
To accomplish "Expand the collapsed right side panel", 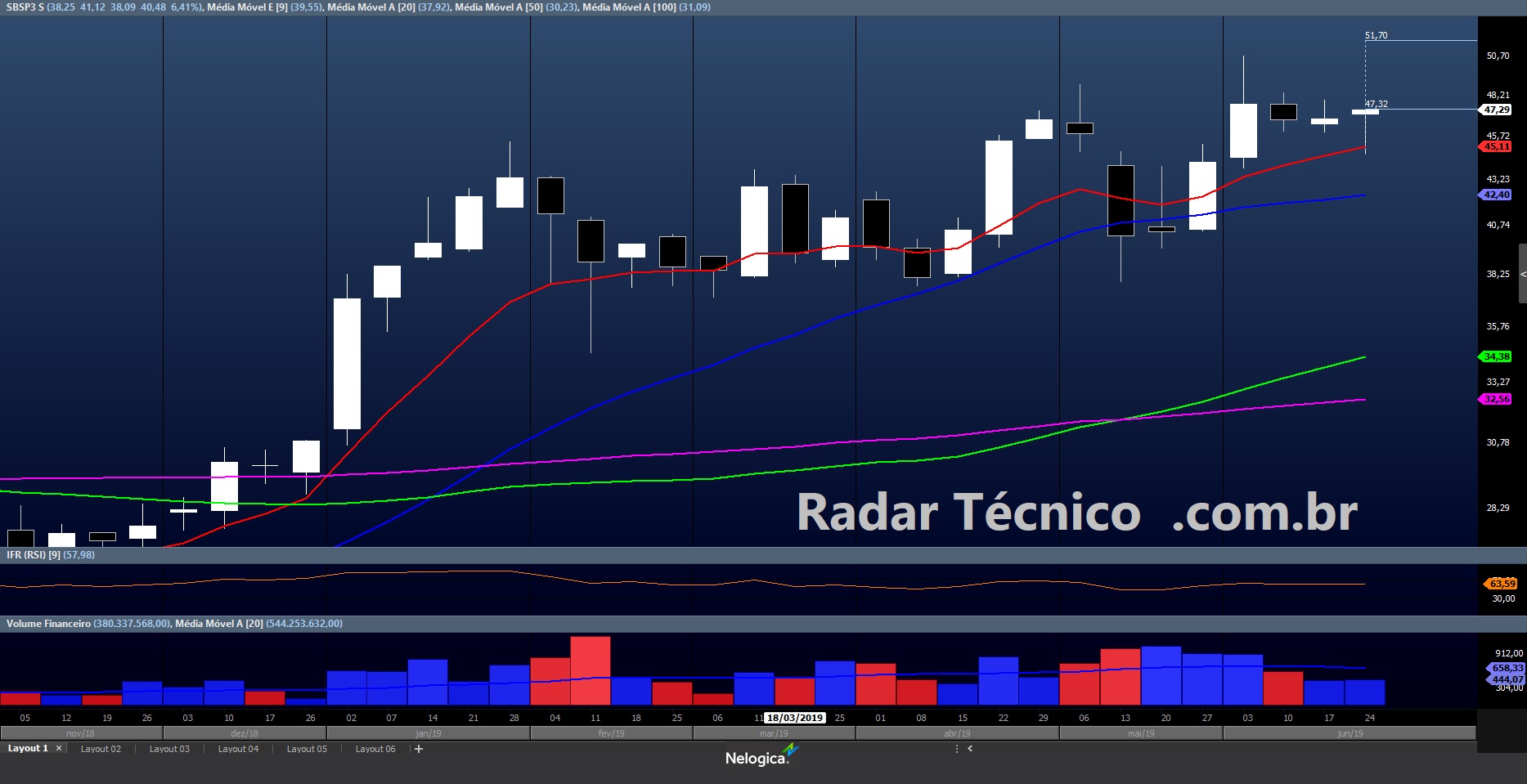I will [x=1522, y=274].
